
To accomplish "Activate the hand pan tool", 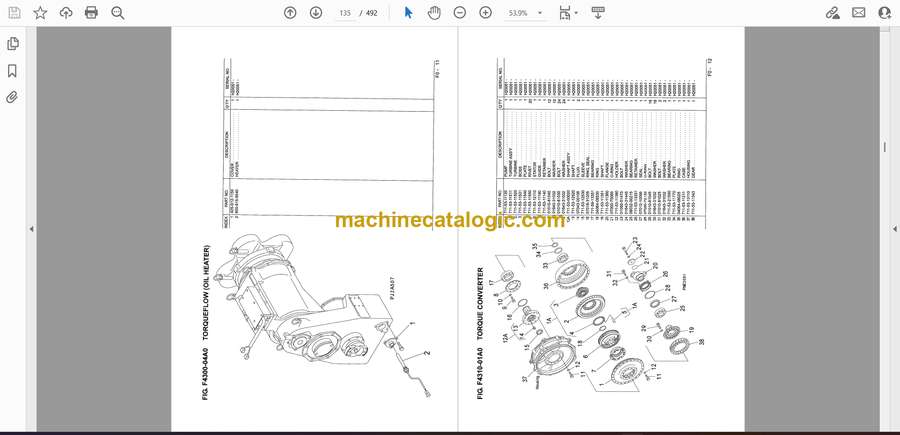I will point(434,13).
